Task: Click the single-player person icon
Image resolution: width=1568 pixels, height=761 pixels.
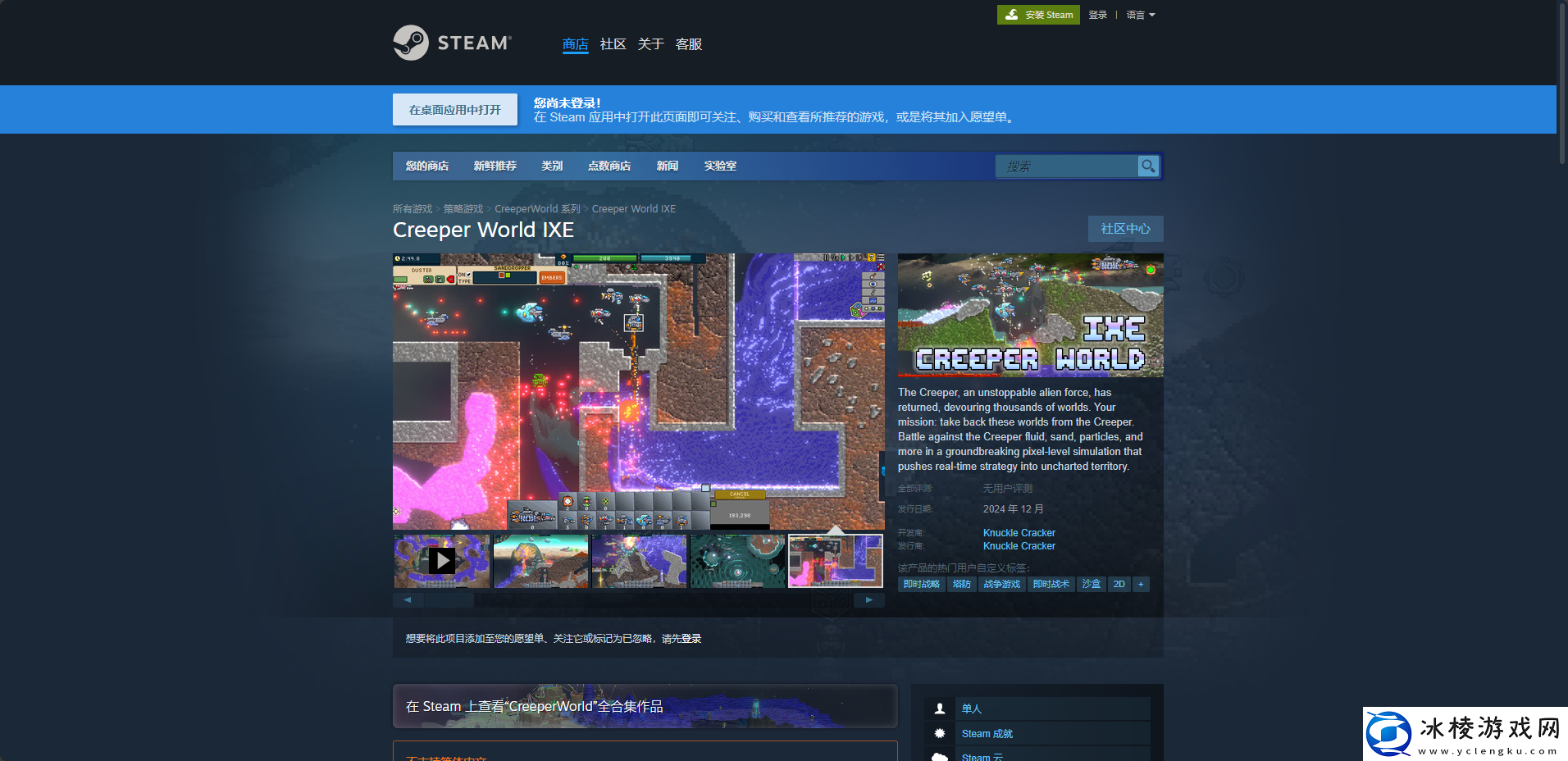Action: click(x=940, y=709)
